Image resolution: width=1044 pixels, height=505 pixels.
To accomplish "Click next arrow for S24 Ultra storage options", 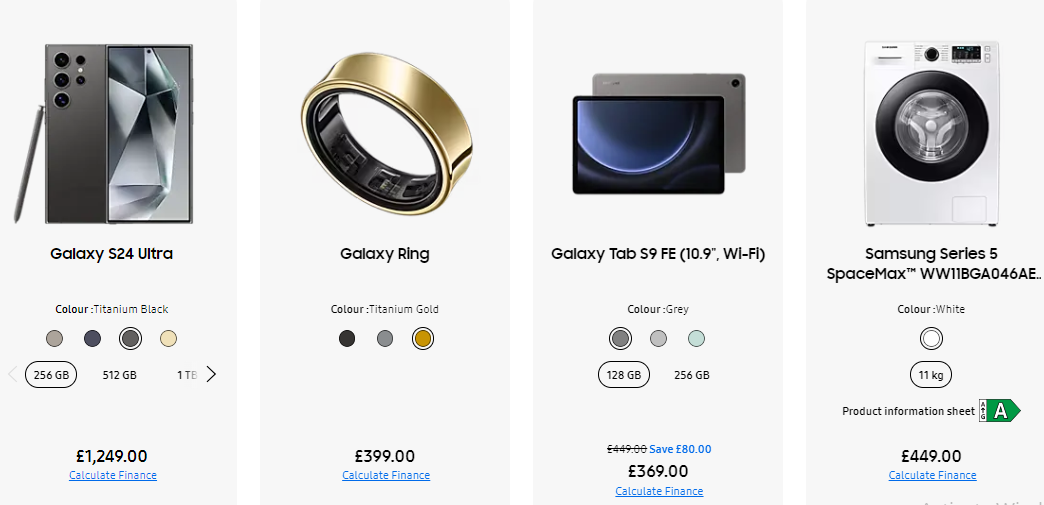I will (x=211, y=375).
